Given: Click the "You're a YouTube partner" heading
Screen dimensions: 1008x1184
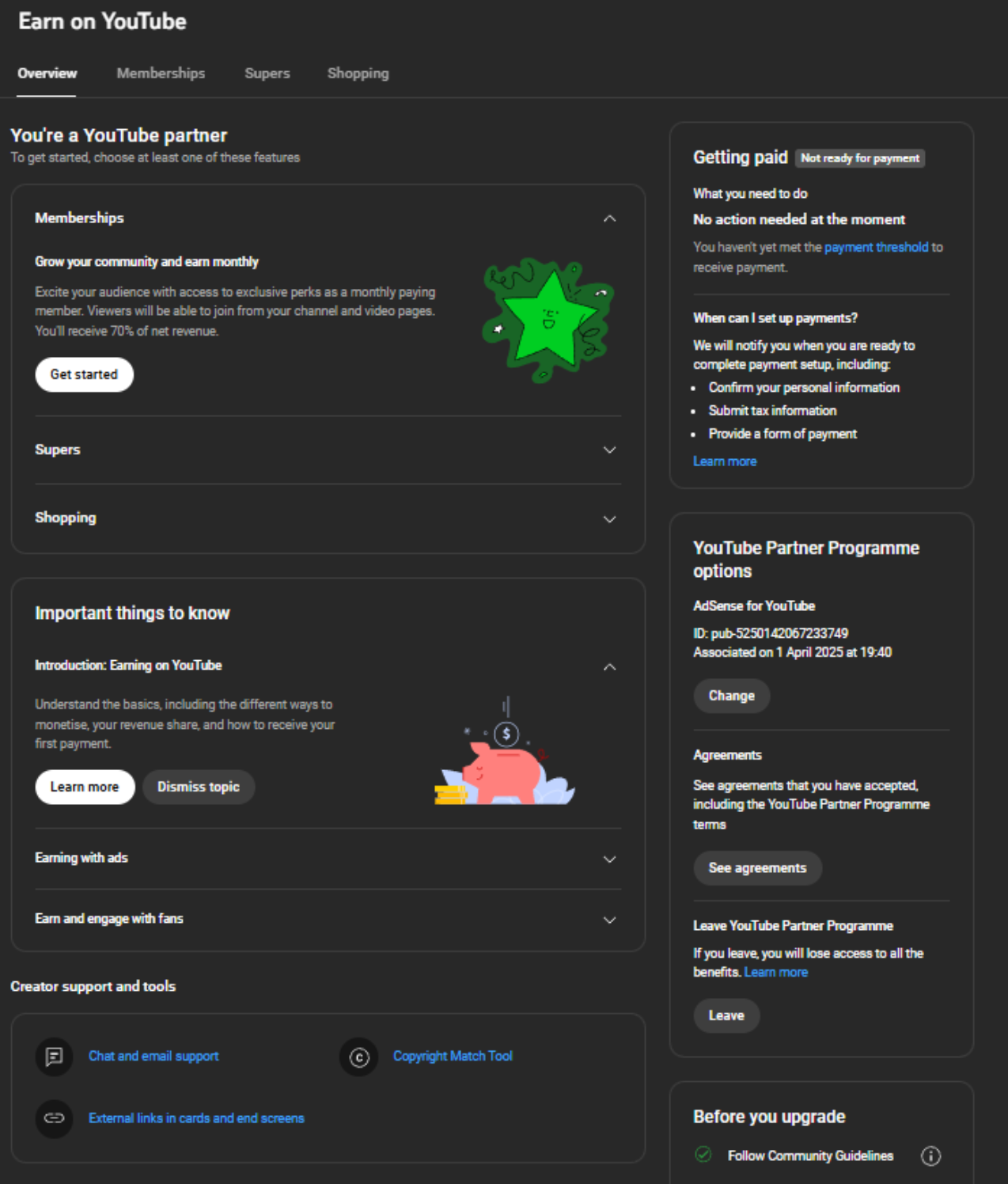Looking at the screenshot, I should click(x=119, y=135).
